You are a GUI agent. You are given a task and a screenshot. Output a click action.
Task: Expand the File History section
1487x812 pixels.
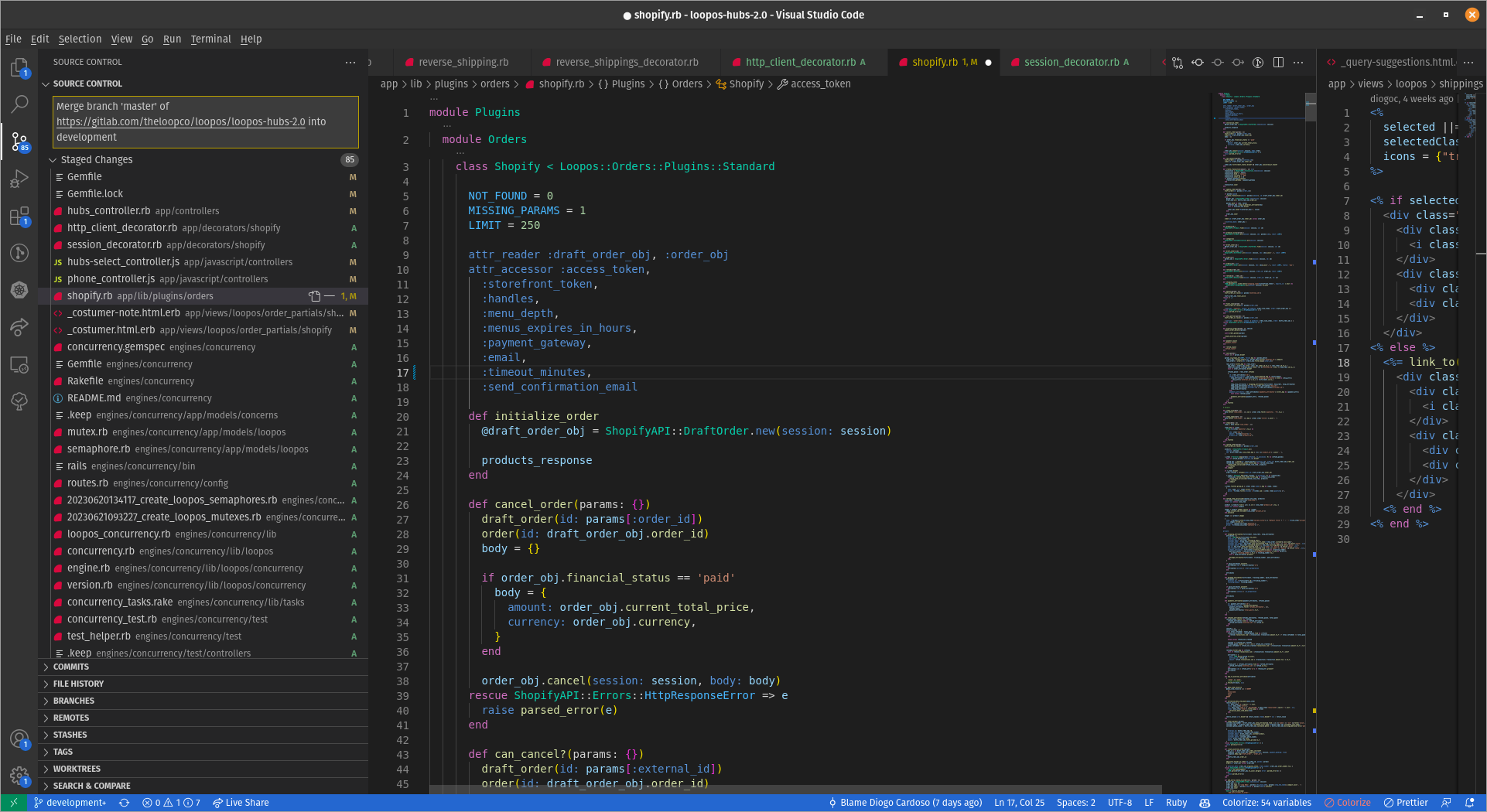[x=203, y=684]
